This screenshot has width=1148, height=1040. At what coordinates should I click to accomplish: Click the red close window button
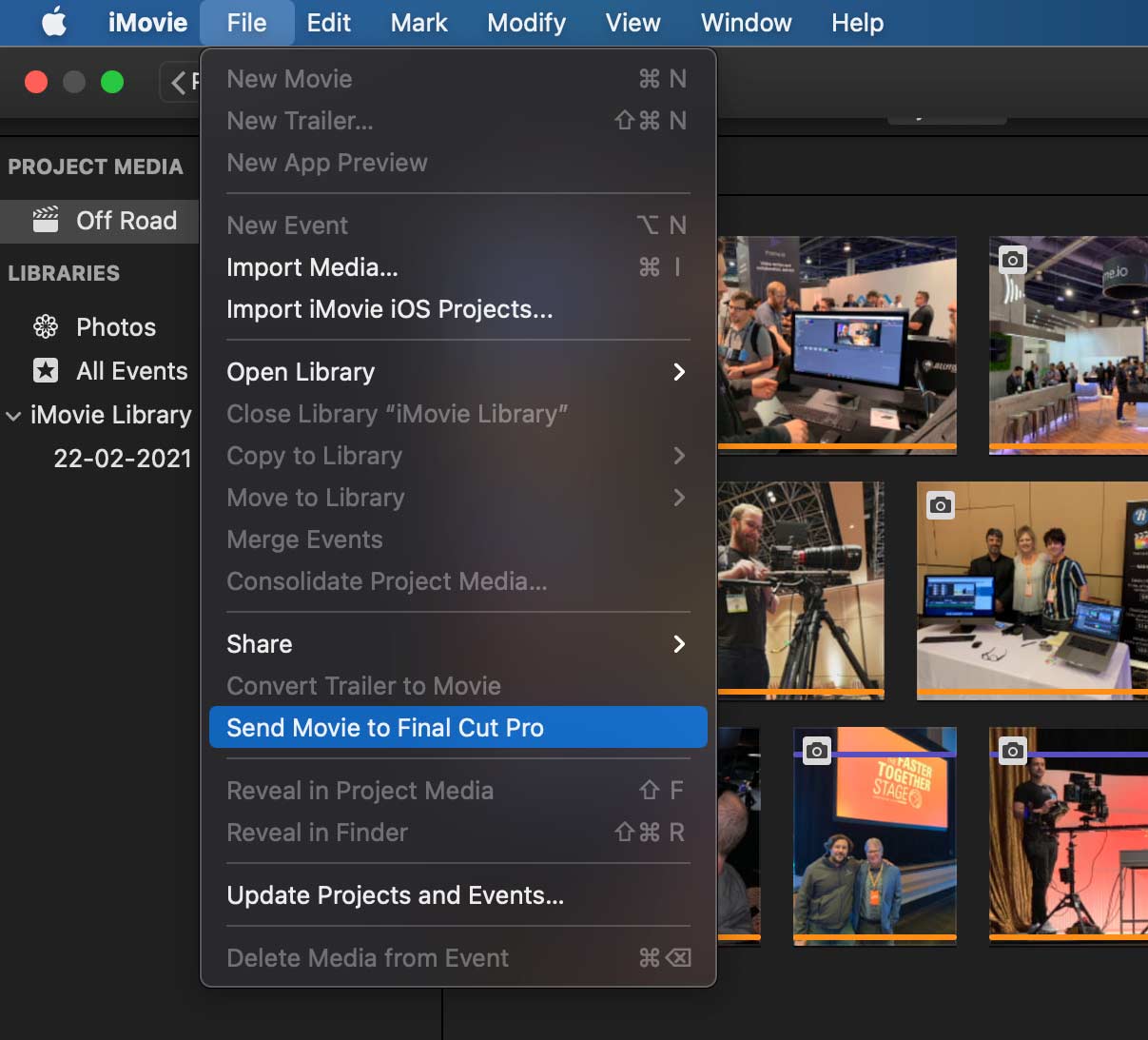[x=36, y=82]
